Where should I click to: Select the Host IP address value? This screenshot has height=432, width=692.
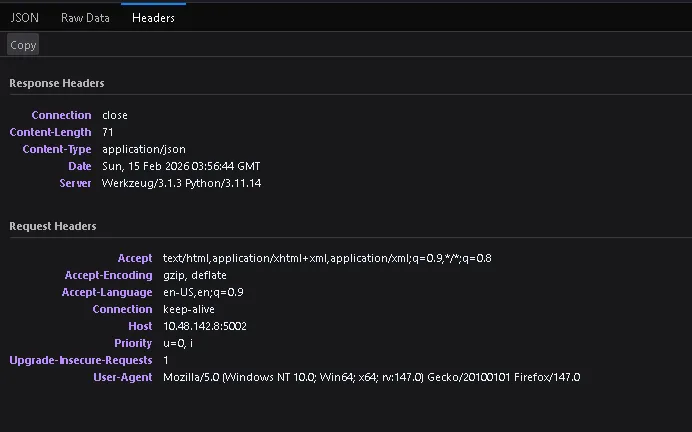(x=205, y=326)
